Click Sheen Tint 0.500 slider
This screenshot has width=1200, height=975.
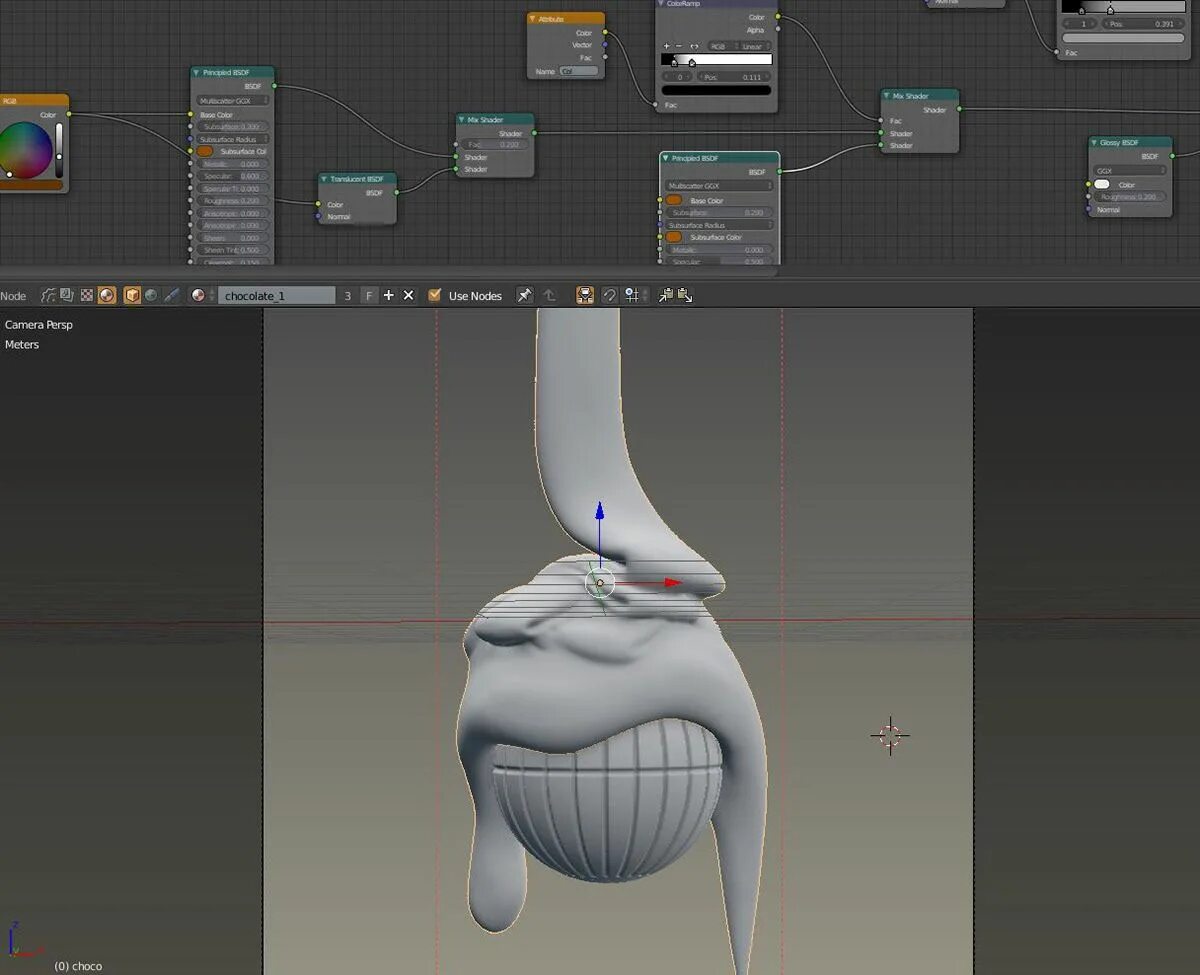click(x=233, y=250)
